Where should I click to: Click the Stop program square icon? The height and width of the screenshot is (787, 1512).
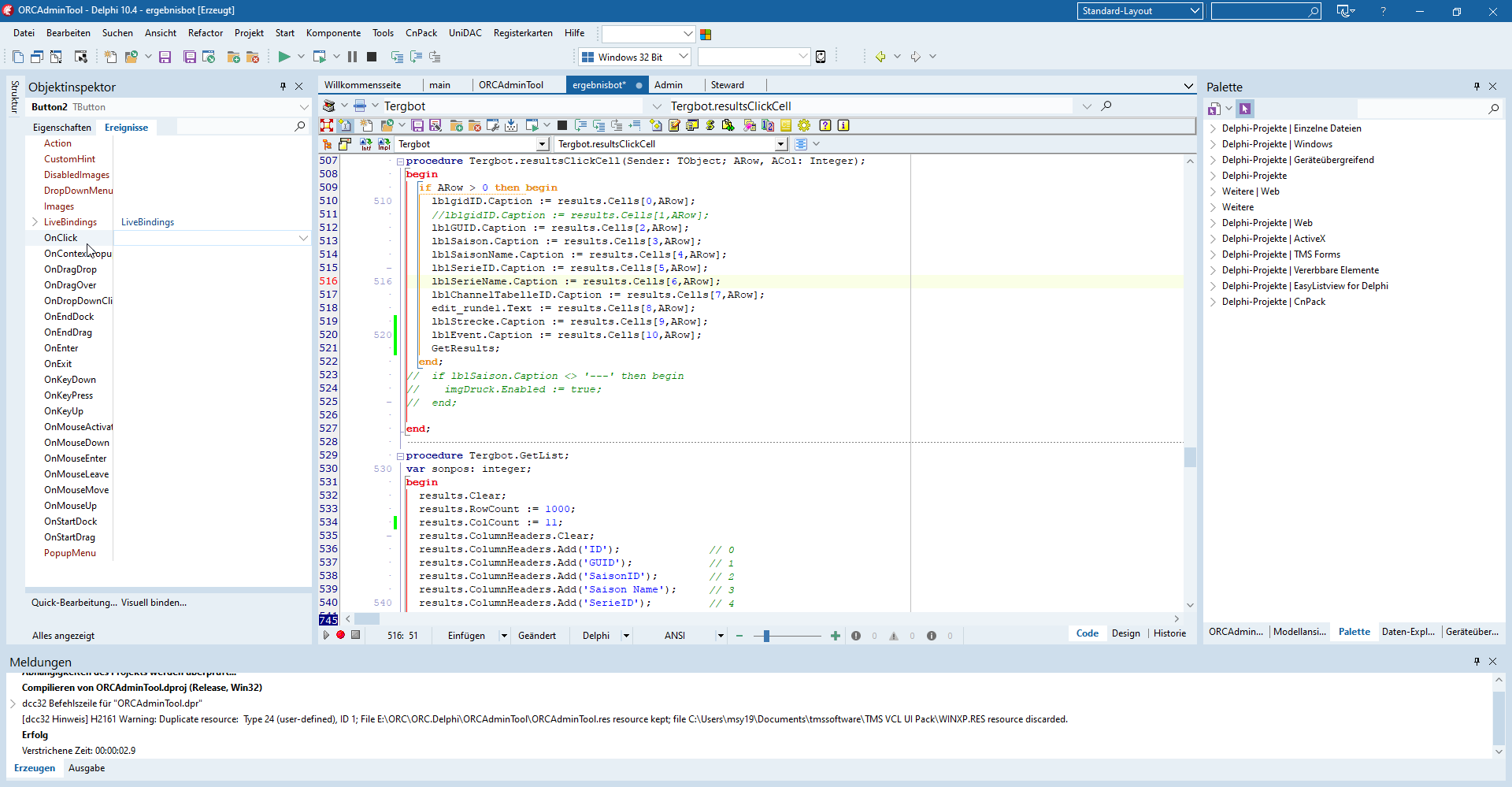pyautogui.click(x=372, y=57)
